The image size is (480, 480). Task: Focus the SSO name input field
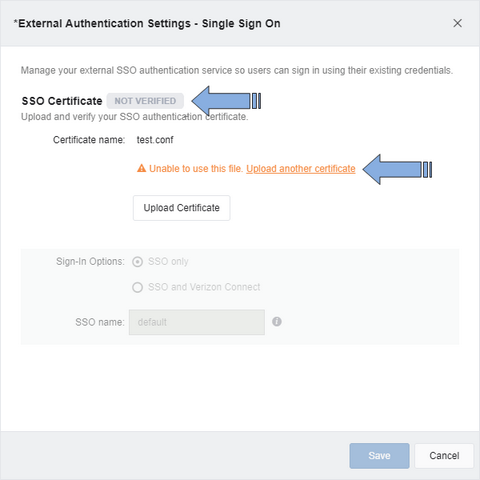pyautogui.click(x=197, y=322)
